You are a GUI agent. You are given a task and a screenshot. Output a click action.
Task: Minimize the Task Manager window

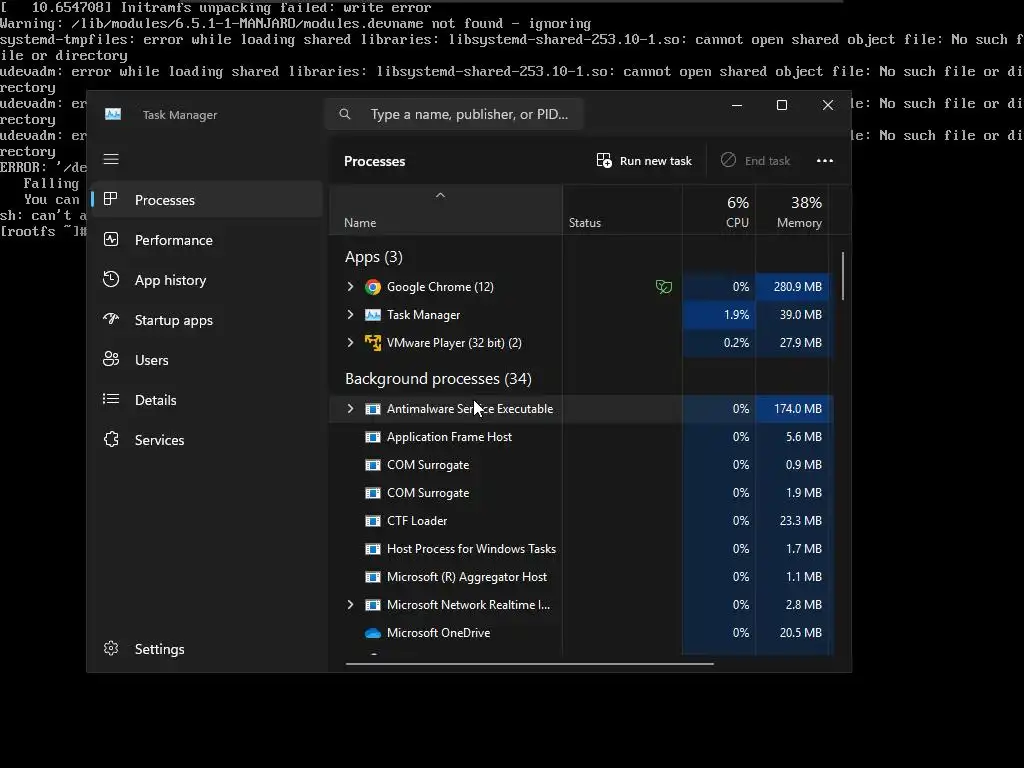coord(737,105)
